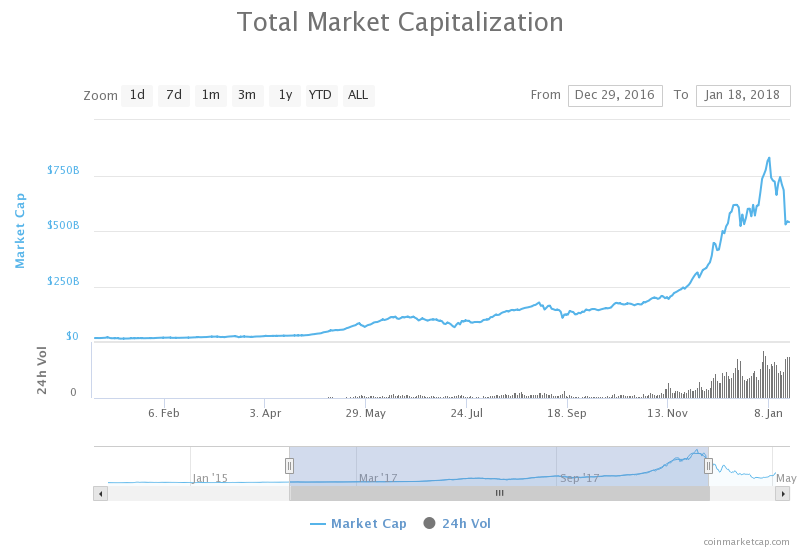Set zoom range to 1d
The image size is (800, 550).
click(137, 95)
